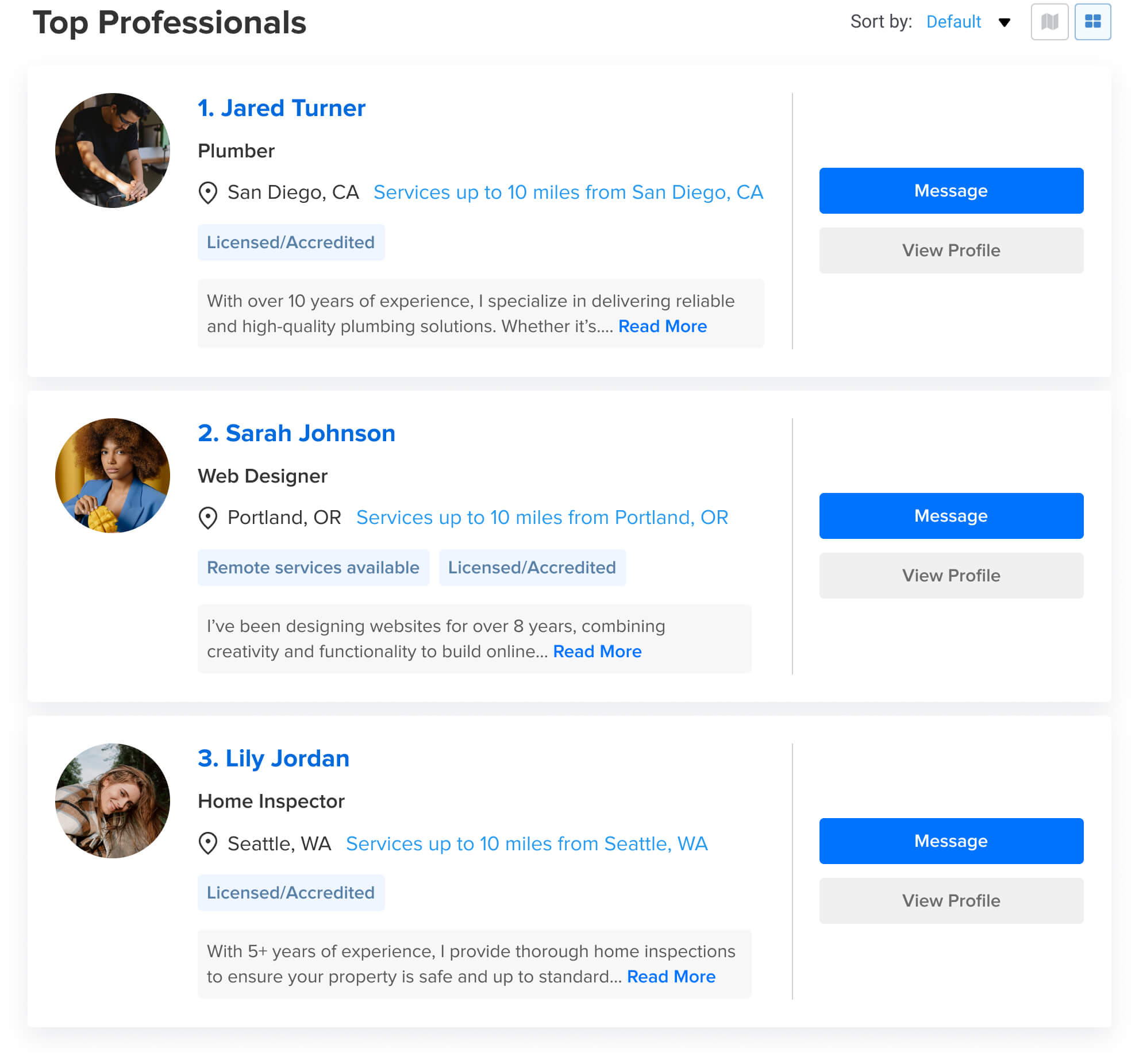Open Jared Turner's name link
Screen dimensions: 1139x1064
point(282,108)
